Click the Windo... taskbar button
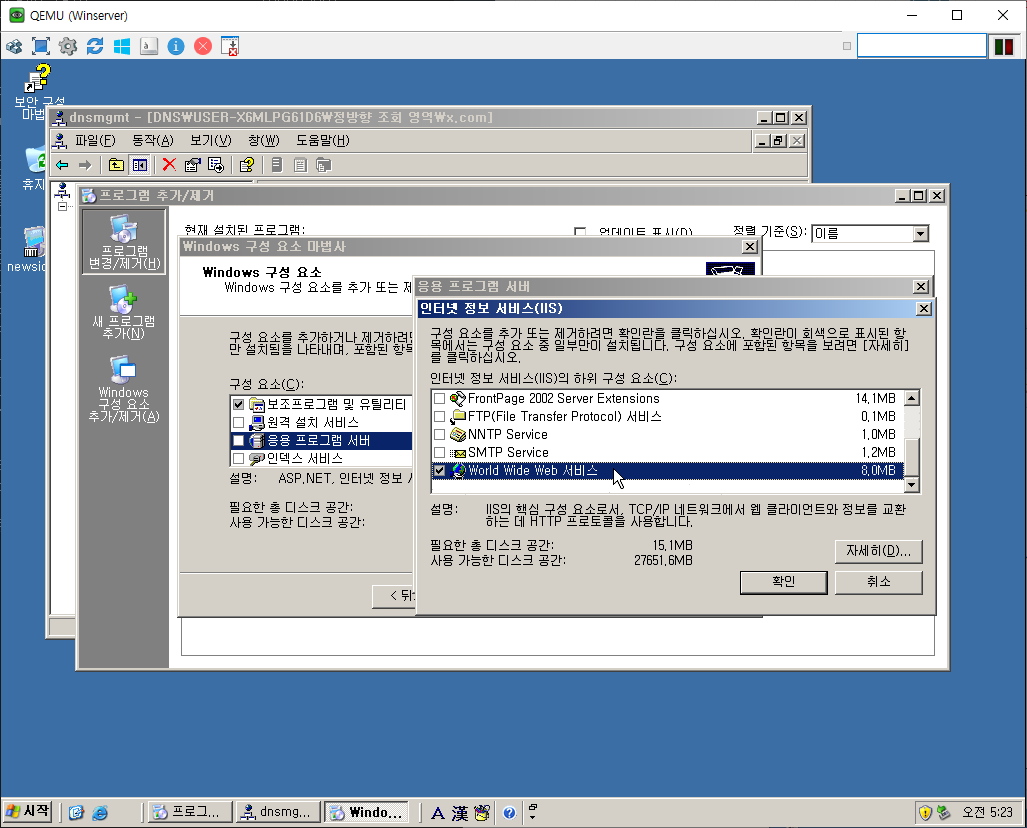The width and height of the screenshot is (1027, 828). [x=366, y=812]
